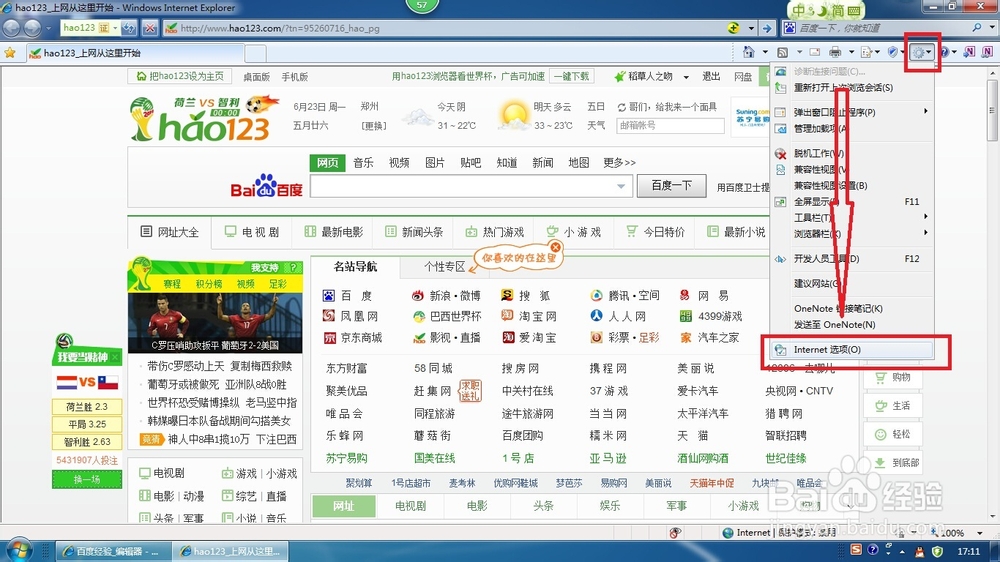Image resolution: width=1000 pixels, height=562 pixels.
Task: Click the 换一场 green button
Action: pos(87,479)
